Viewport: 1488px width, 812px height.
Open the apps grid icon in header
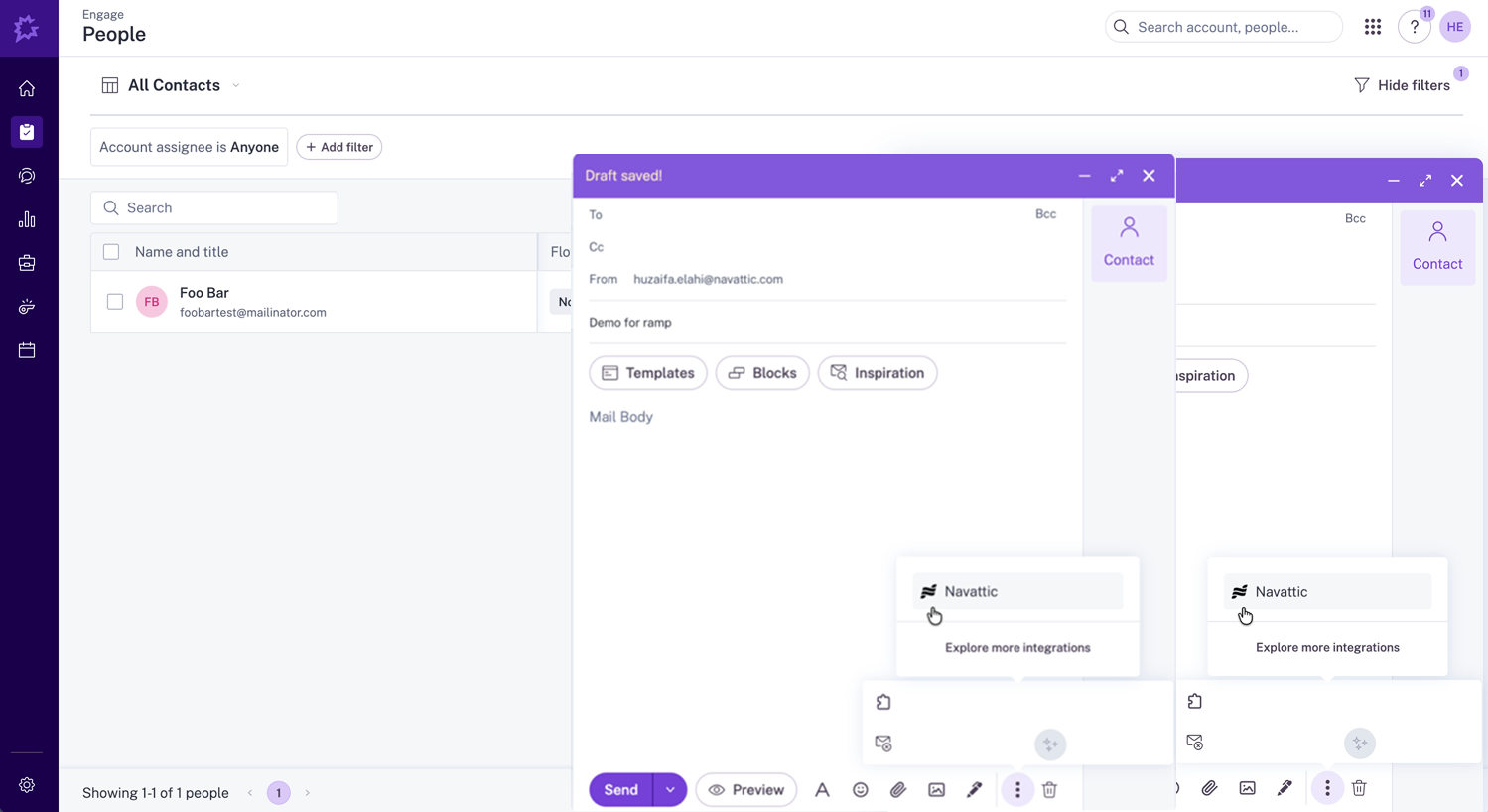tap(1372, 27)
